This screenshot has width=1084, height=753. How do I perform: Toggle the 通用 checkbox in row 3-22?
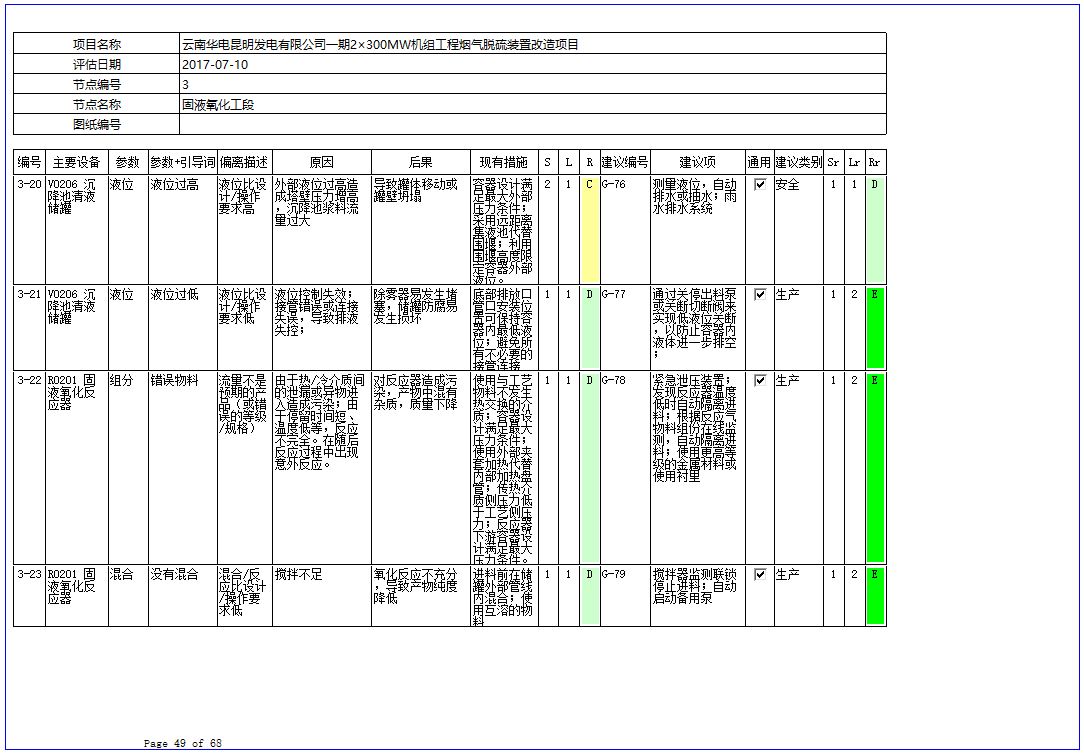760,380
